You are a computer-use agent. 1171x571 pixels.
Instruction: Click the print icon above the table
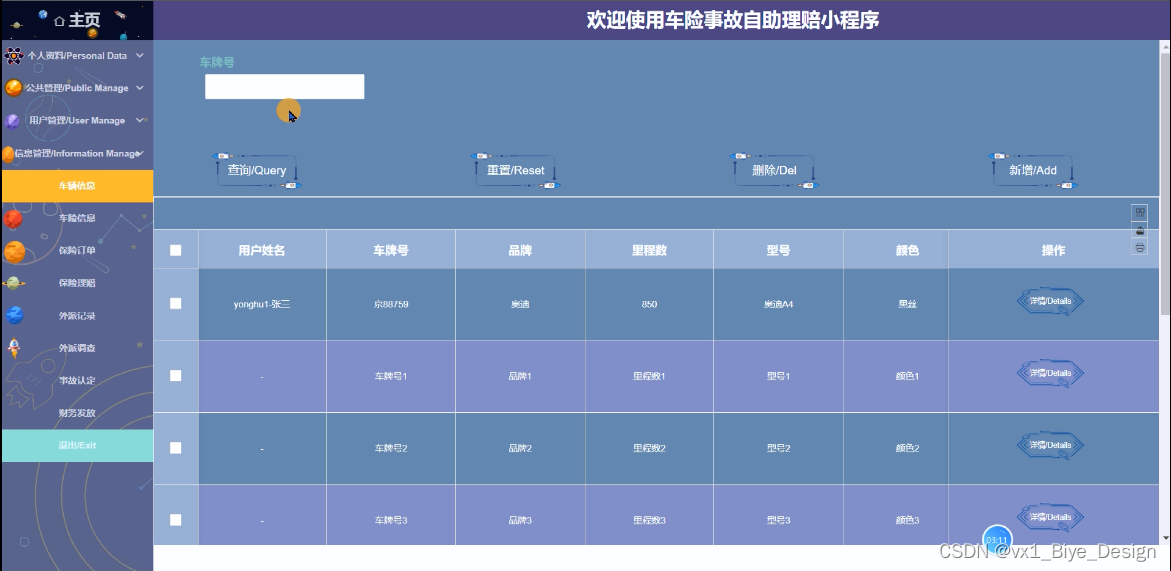tap(1140, 247)
